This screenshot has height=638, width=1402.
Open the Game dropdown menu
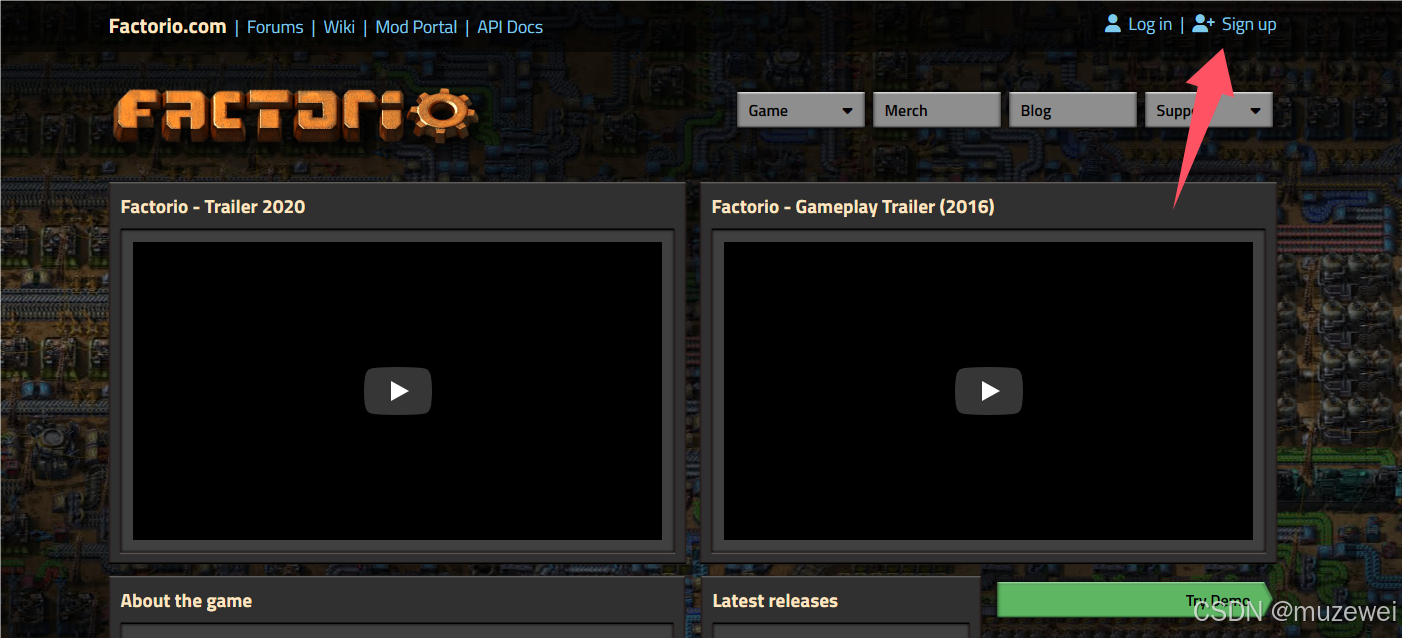click(800, 110)
